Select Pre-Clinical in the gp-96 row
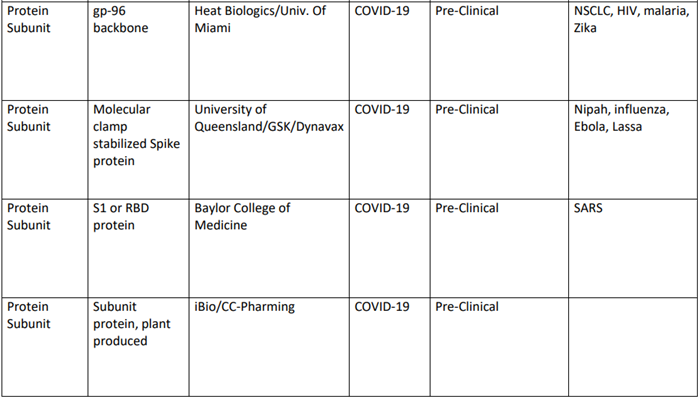Viewport: 700px width, 399px height. tap(467, 11)
